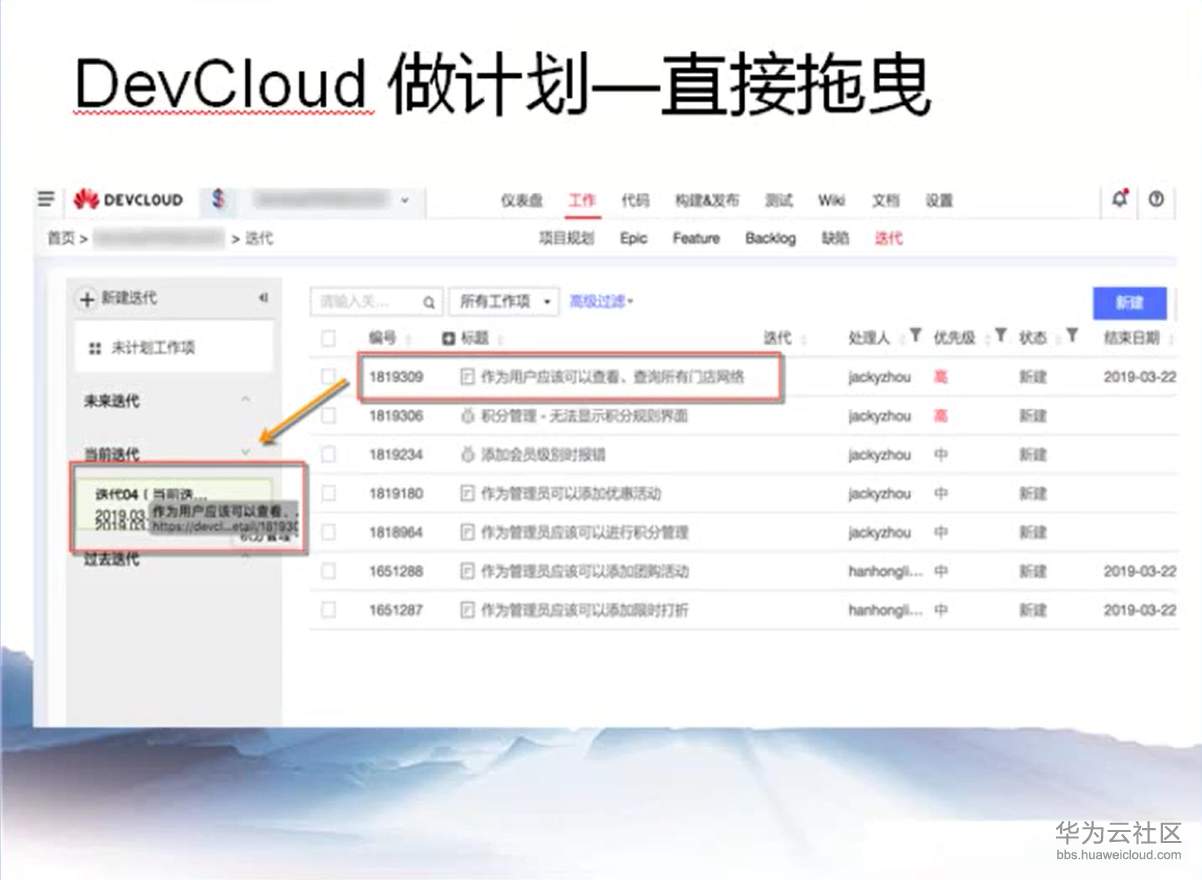Click filter icon next to 状态
1202x880 pixels.
point(1072,336)
